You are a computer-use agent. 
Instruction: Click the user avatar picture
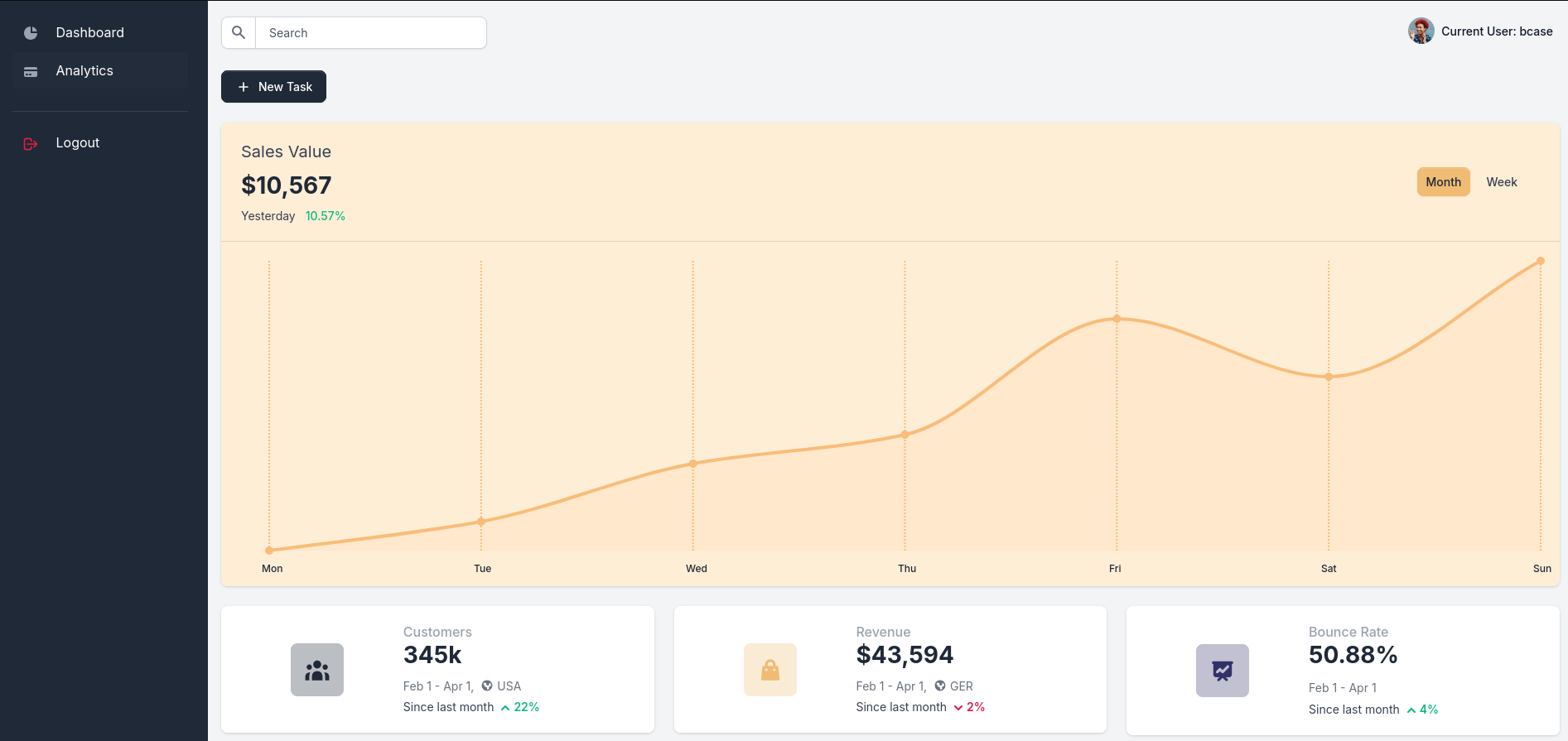tap(1421, 31)
